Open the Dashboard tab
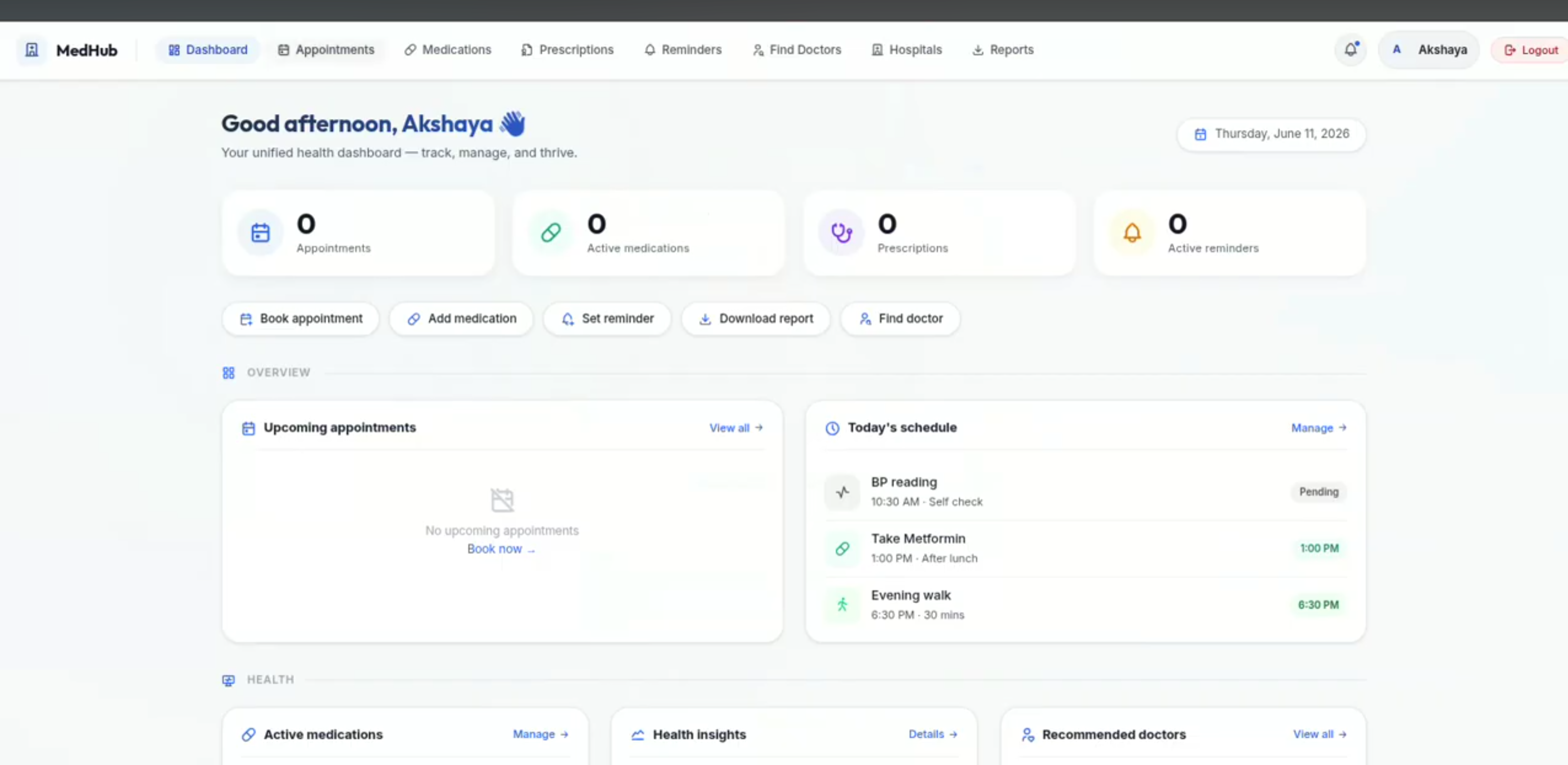1568x765 pixels. [x=207, y=50]
